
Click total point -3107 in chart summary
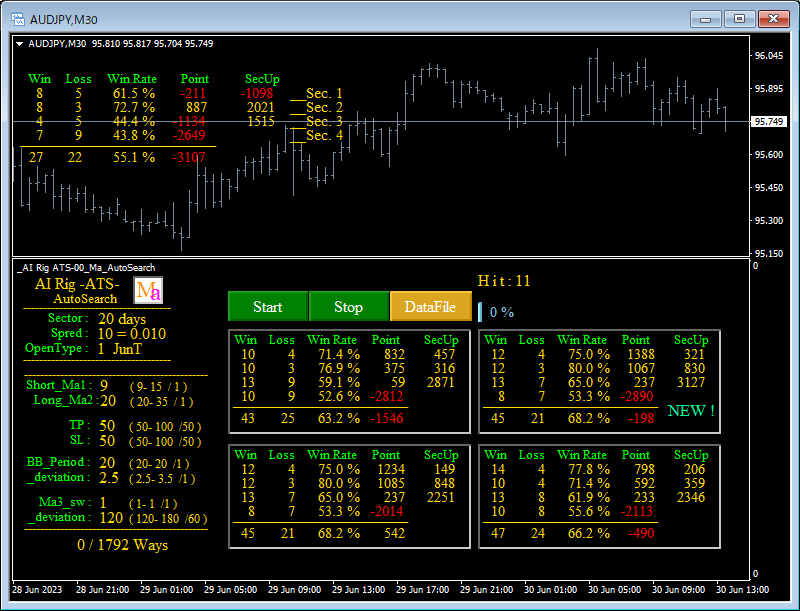click(189, 157)
